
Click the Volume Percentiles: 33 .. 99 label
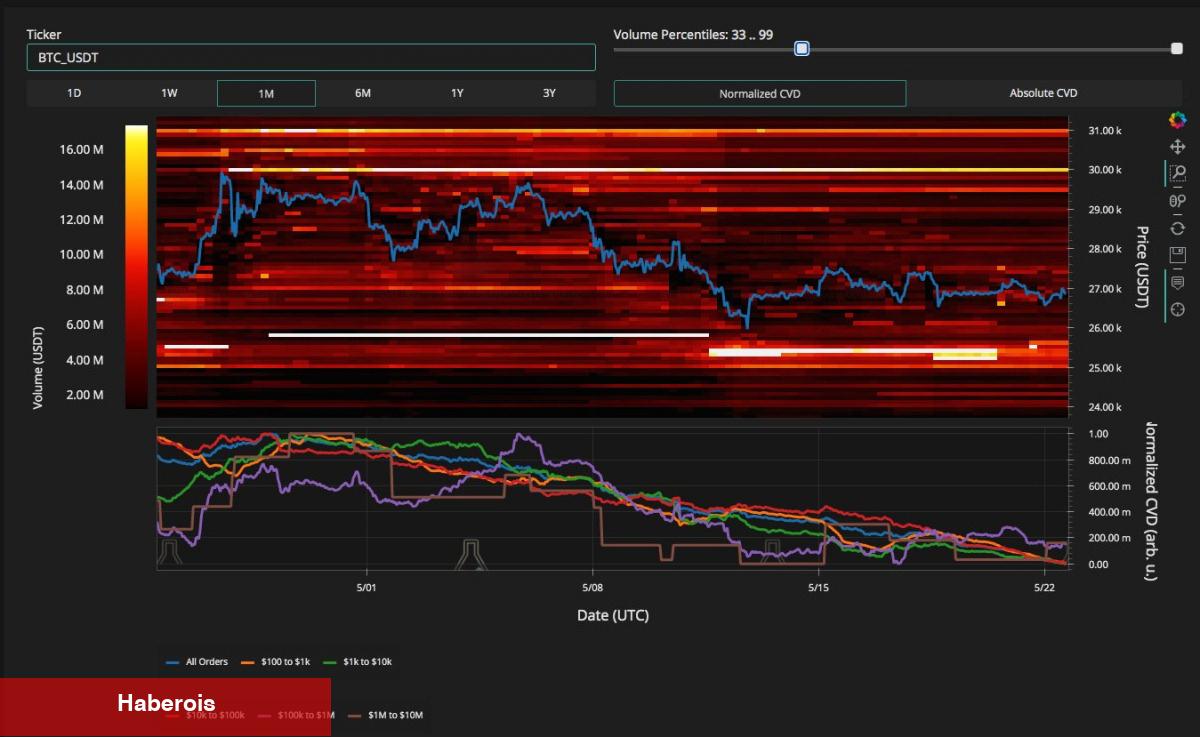[x=693, y=34]
